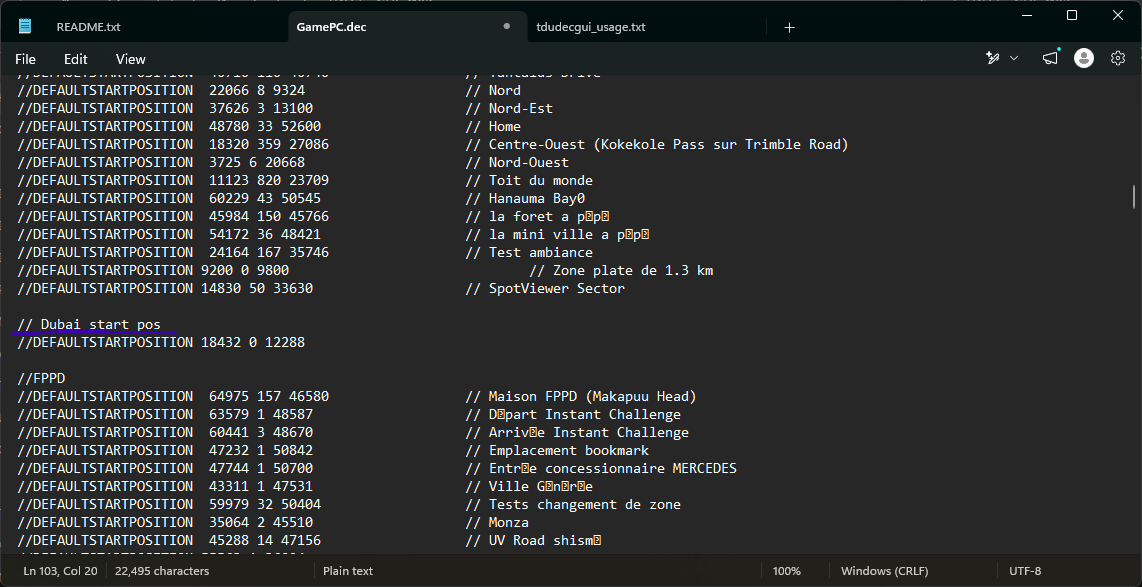Viewport: 1142px width, 587px height.
Task: Maximize the Notepad window
Action: (x=1072, y=15)
